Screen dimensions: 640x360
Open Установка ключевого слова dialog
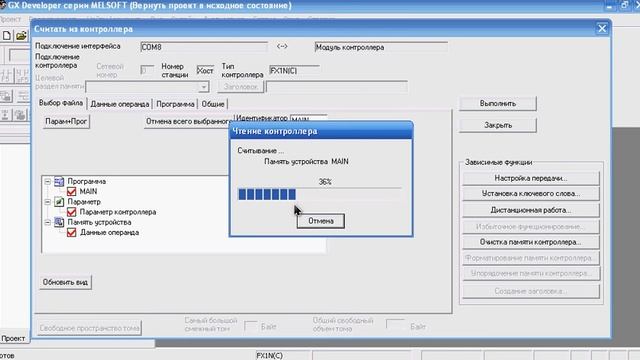[x=531, y=193]
